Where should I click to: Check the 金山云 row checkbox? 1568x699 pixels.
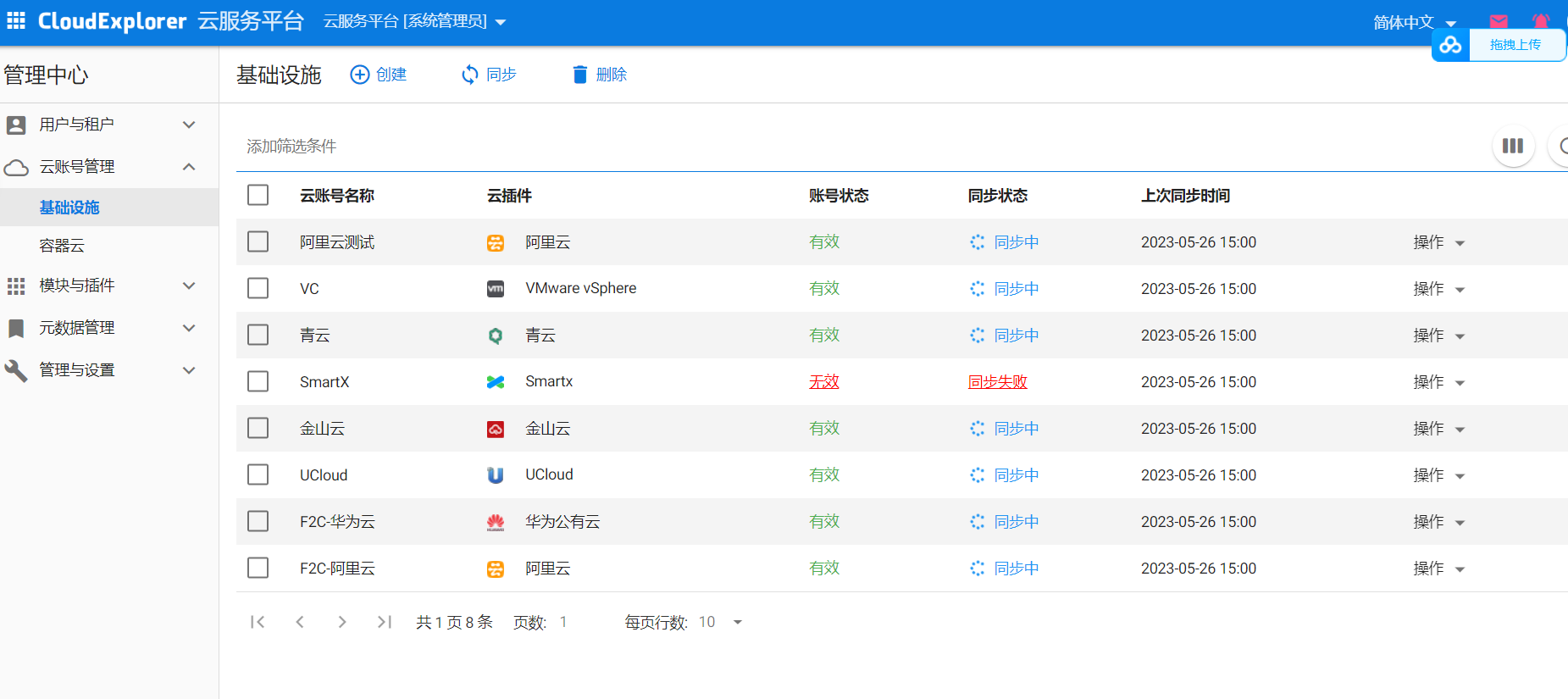click(258, 428)
